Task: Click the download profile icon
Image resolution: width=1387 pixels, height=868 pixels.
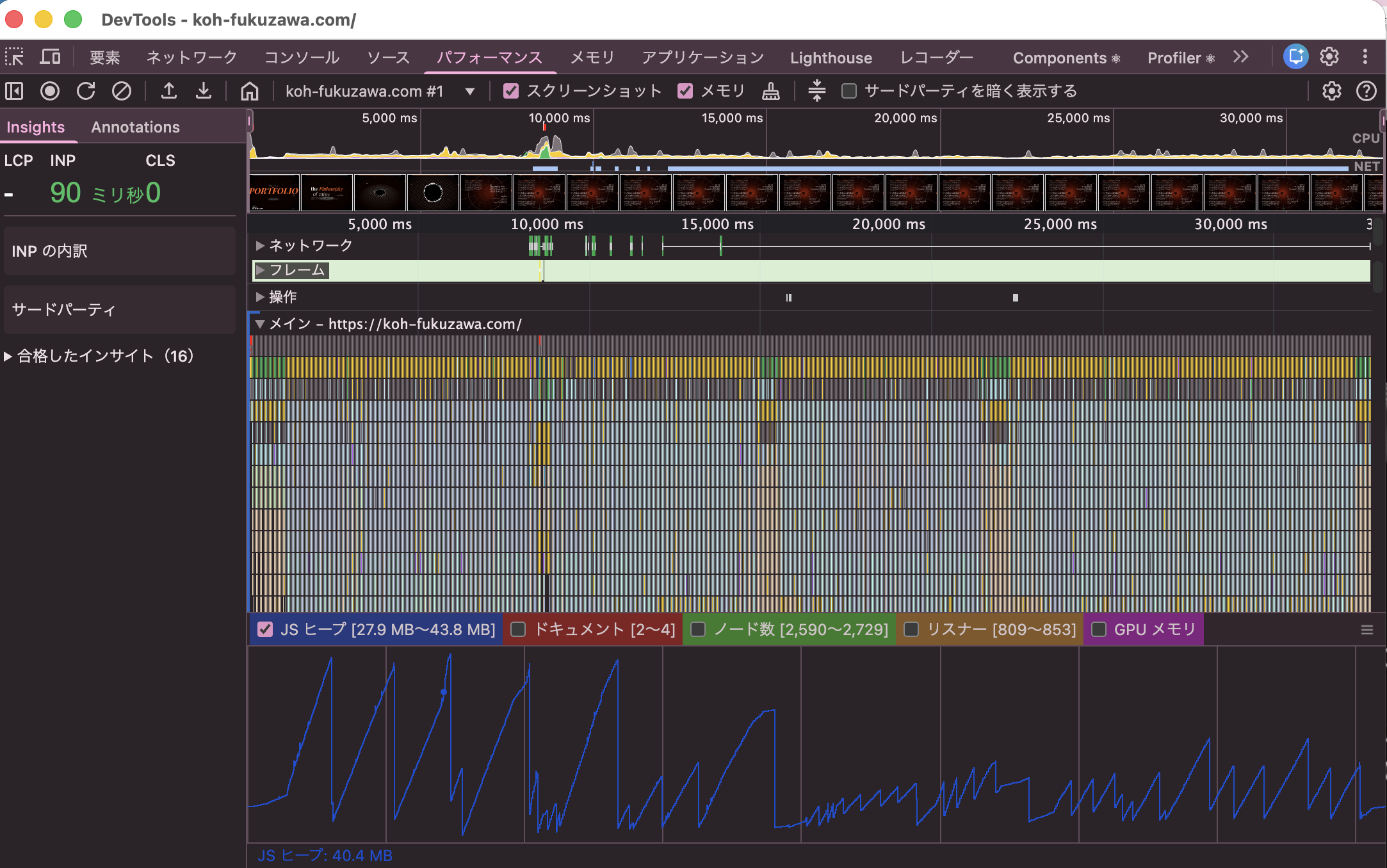Action: (x=204, y=92)
